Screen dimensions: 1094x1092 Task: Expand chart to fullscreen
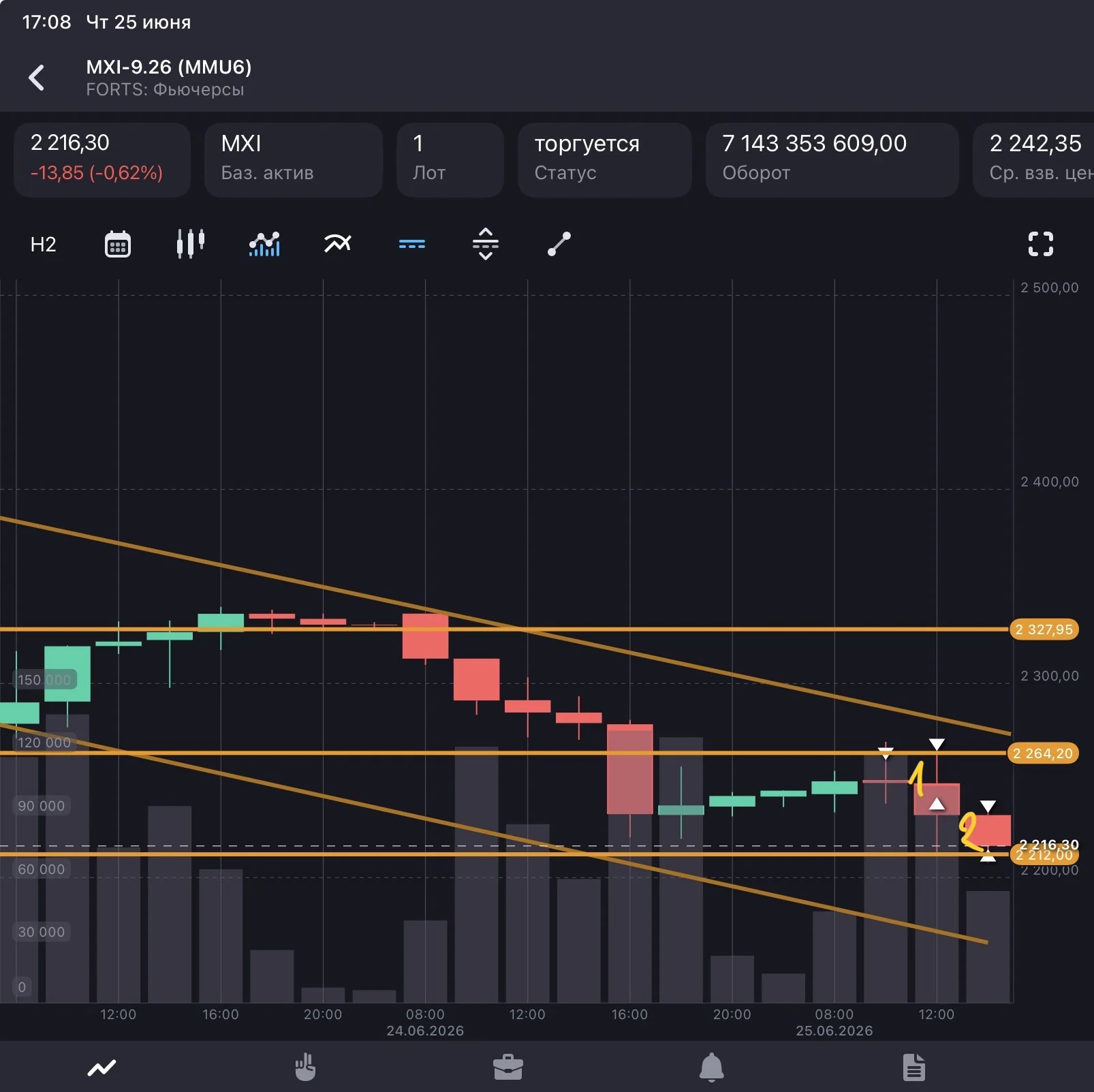[1040, 244]
